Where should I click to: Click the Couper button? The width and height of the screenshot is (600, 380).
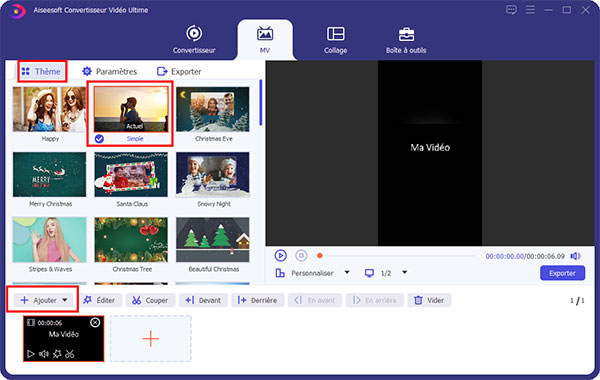tap(150, 300)
